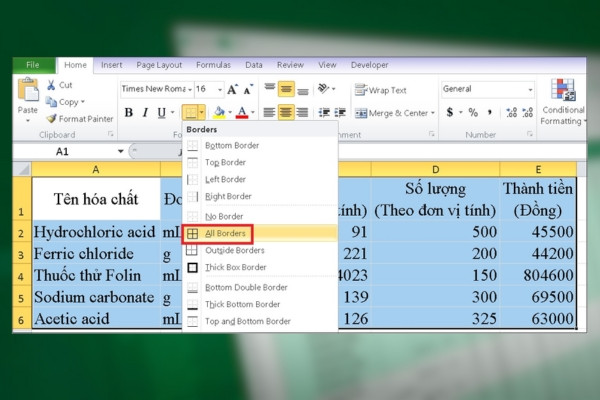Image resolution: width=600 pixels, height=400 pixels.
Task: Choose Left Border from the menu
Action: 260,179
